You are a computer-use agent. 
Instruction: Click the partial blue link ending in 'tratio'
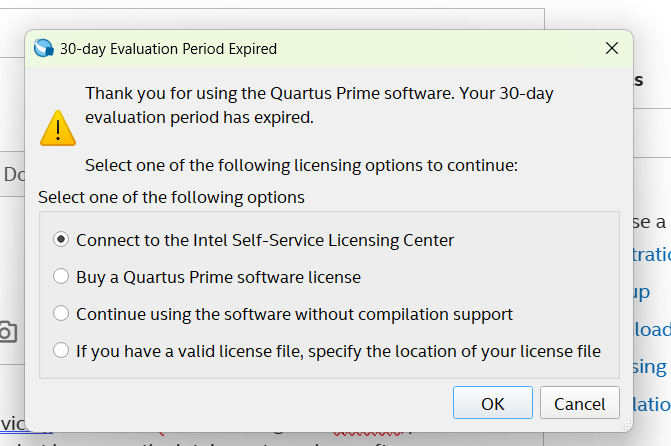point(652,255)
